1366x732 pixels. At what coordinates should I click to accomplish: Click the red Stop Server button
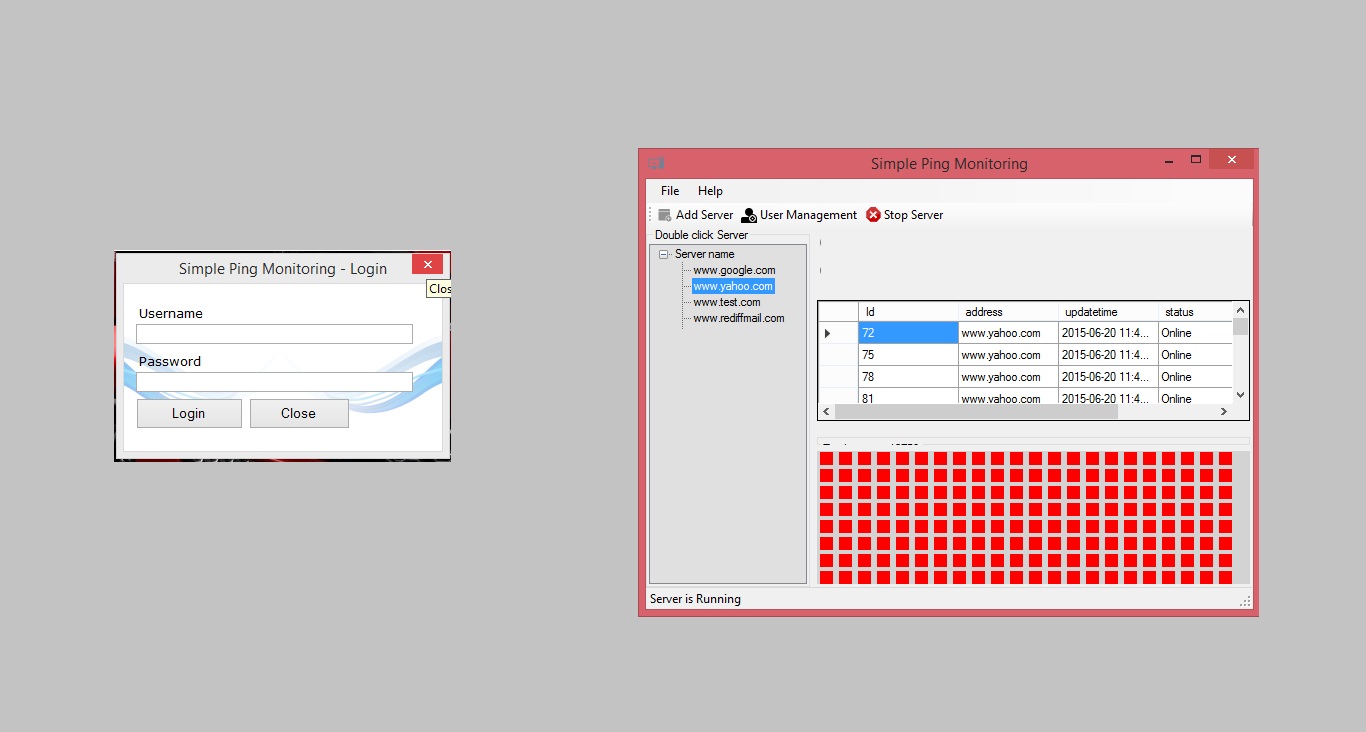(x=904, y=215)
